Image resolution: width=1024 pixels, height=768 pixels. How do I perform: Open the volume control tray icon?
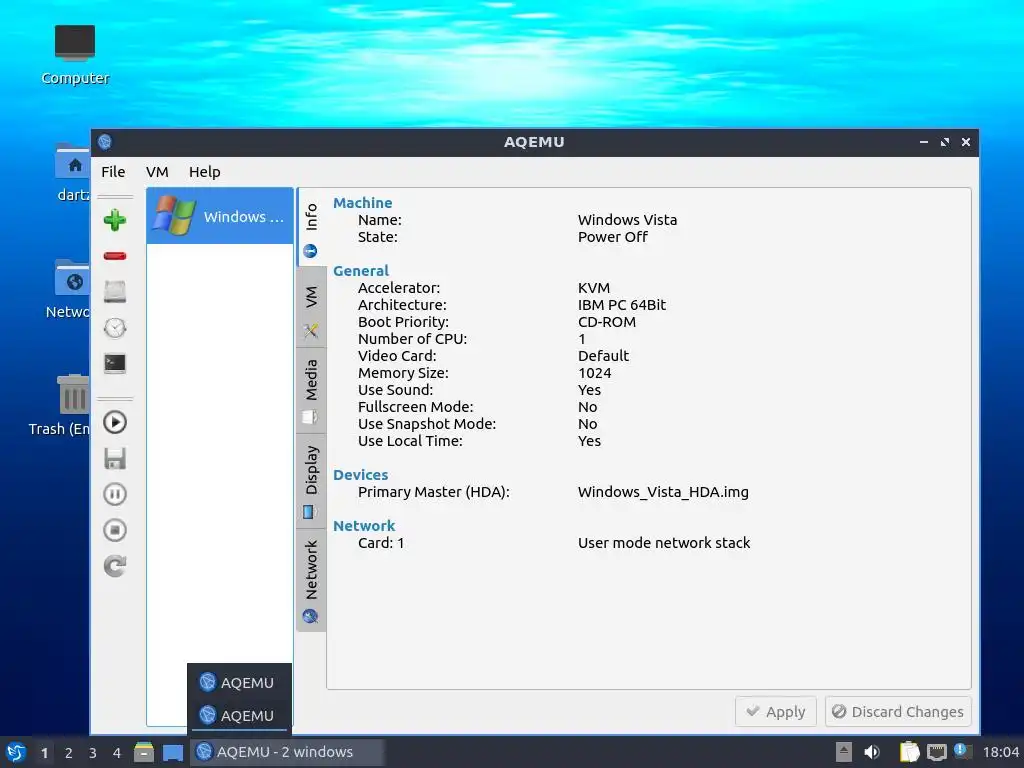tap(872, 752)
